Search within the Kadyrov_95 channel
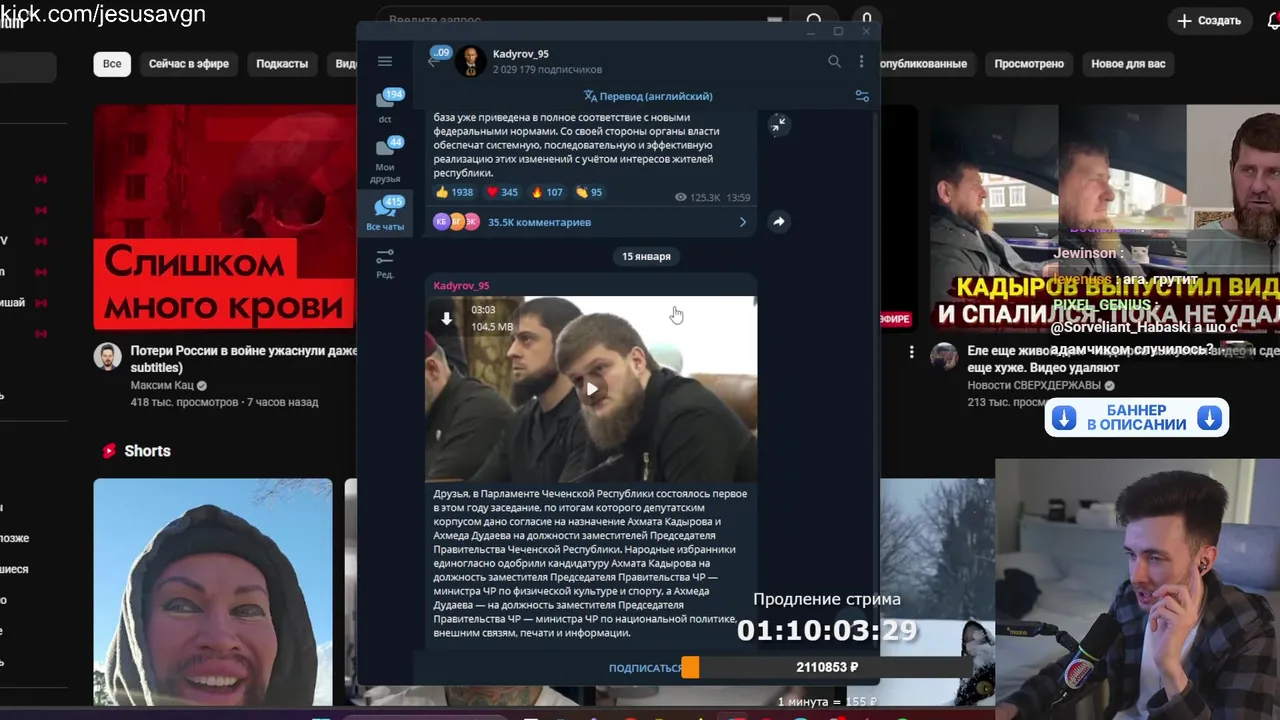This screenshot has height=720, width=1280. [834, 61]
